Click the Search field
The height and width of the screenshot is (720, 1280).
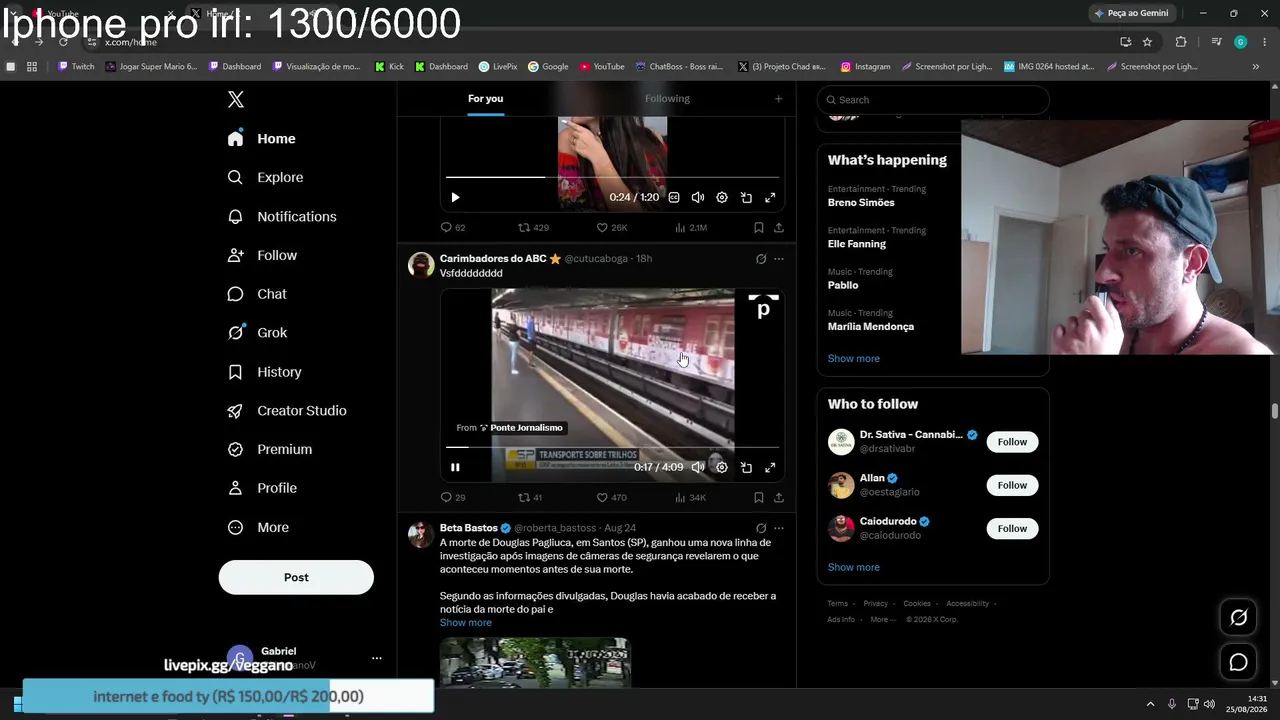pos(933,100)
